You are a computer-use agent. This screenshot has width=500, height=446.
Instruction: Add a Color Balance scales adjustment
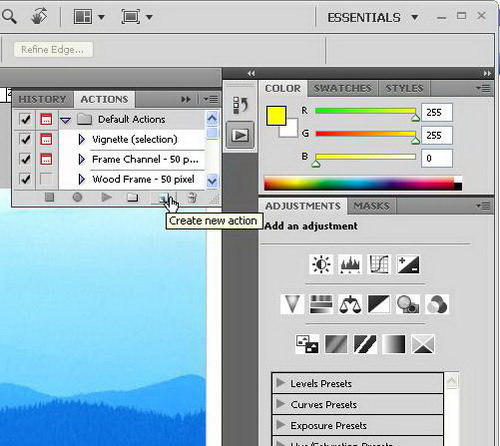pyautogui.click(x=350, y=304)
